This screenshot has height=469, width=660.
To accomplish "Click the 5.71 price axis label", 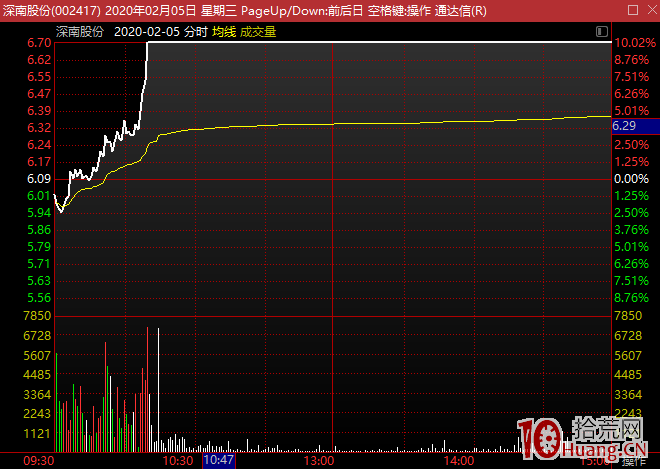I will click(39, 264).
